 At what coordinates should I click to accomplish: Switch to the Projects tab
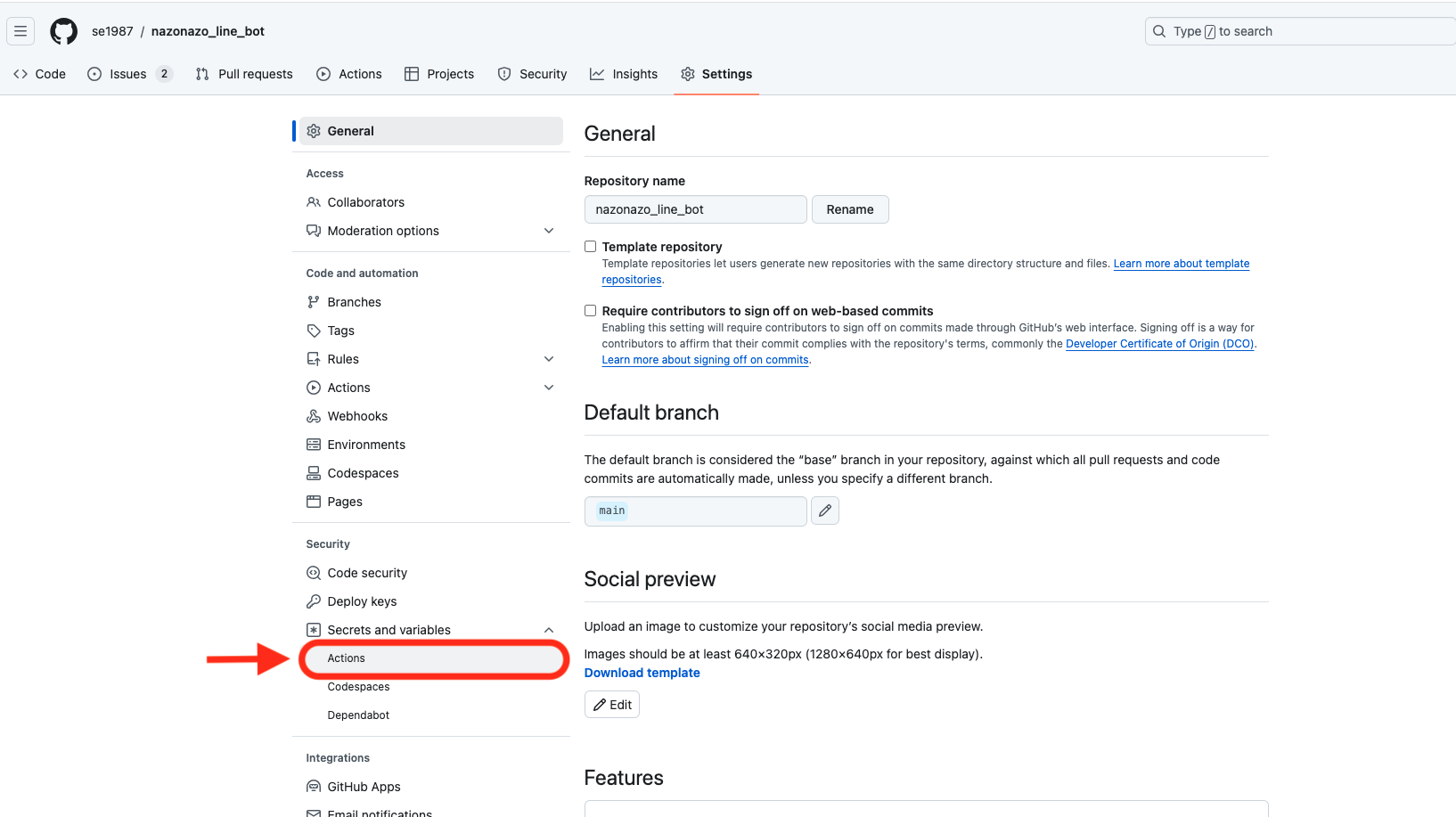439,74
